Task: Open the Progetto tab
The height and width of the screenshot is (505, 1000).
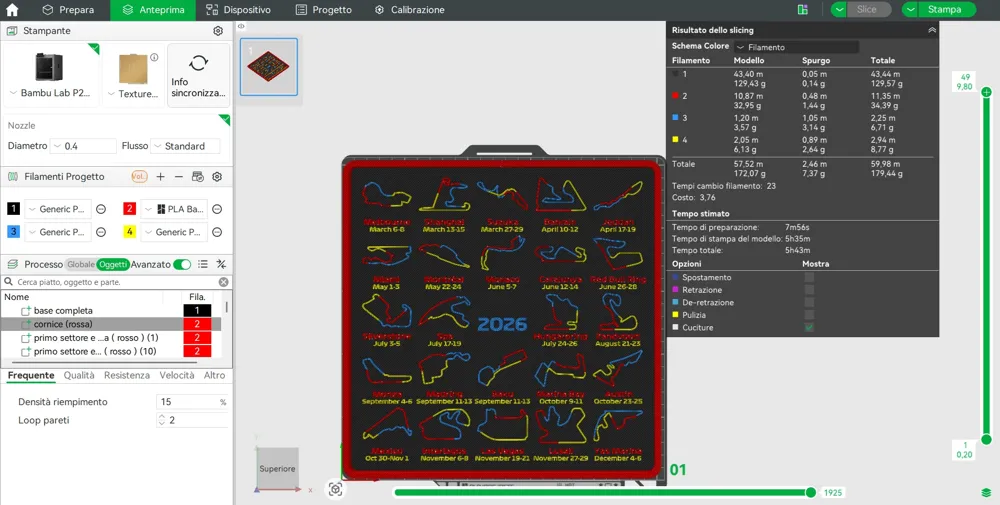Action: coord(324,10)
